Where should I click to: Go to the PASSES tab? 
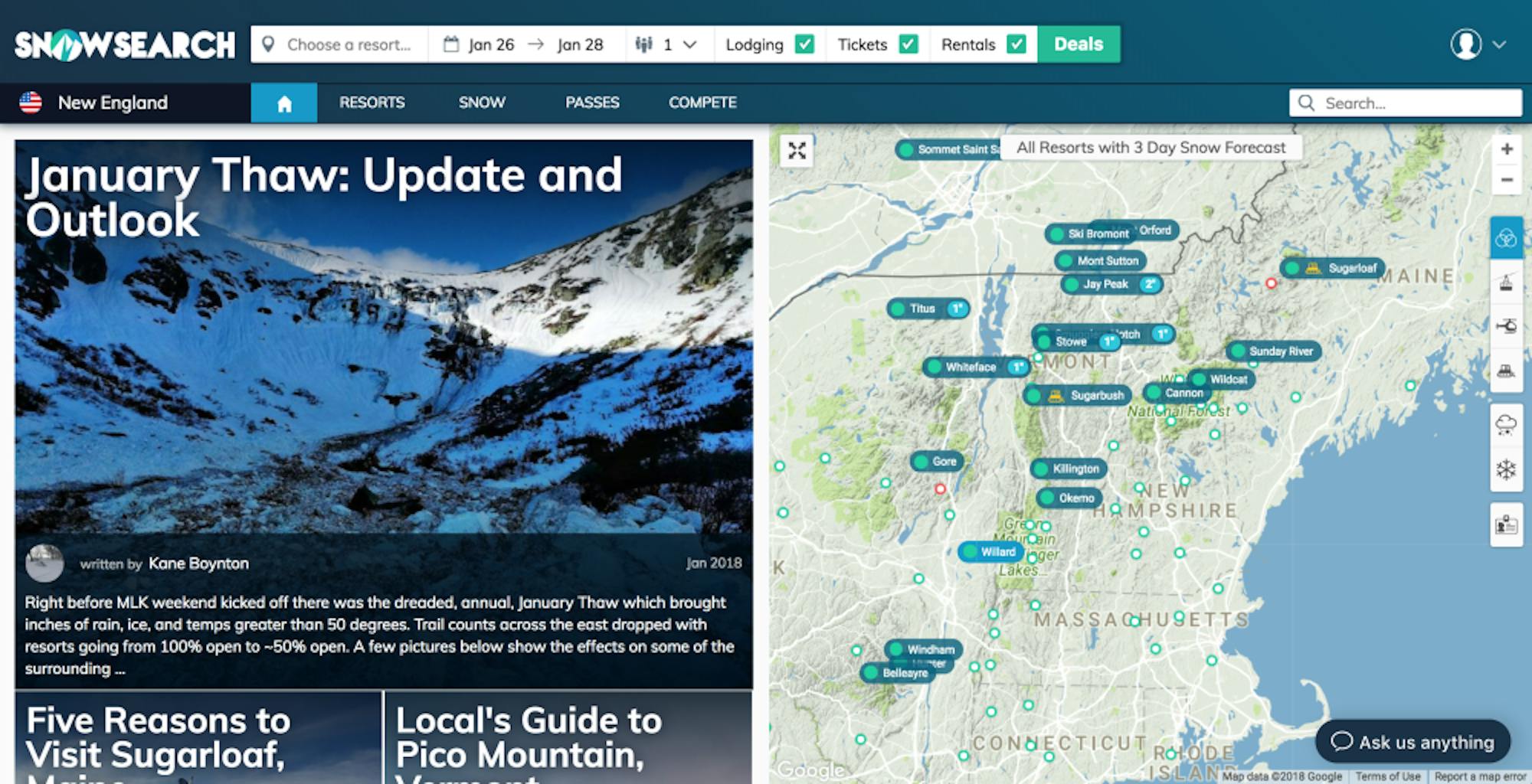[591, 103]
